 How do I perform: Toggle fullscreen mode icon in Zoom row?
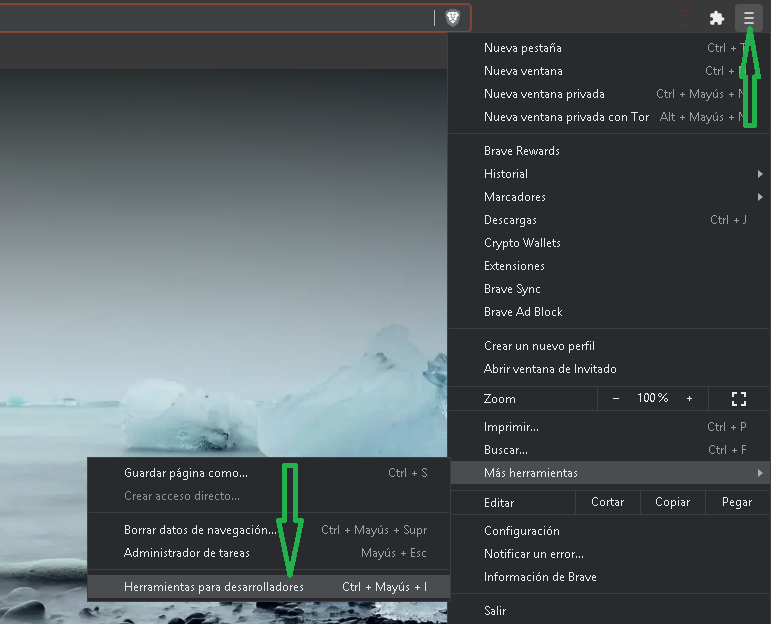point(739,399)
